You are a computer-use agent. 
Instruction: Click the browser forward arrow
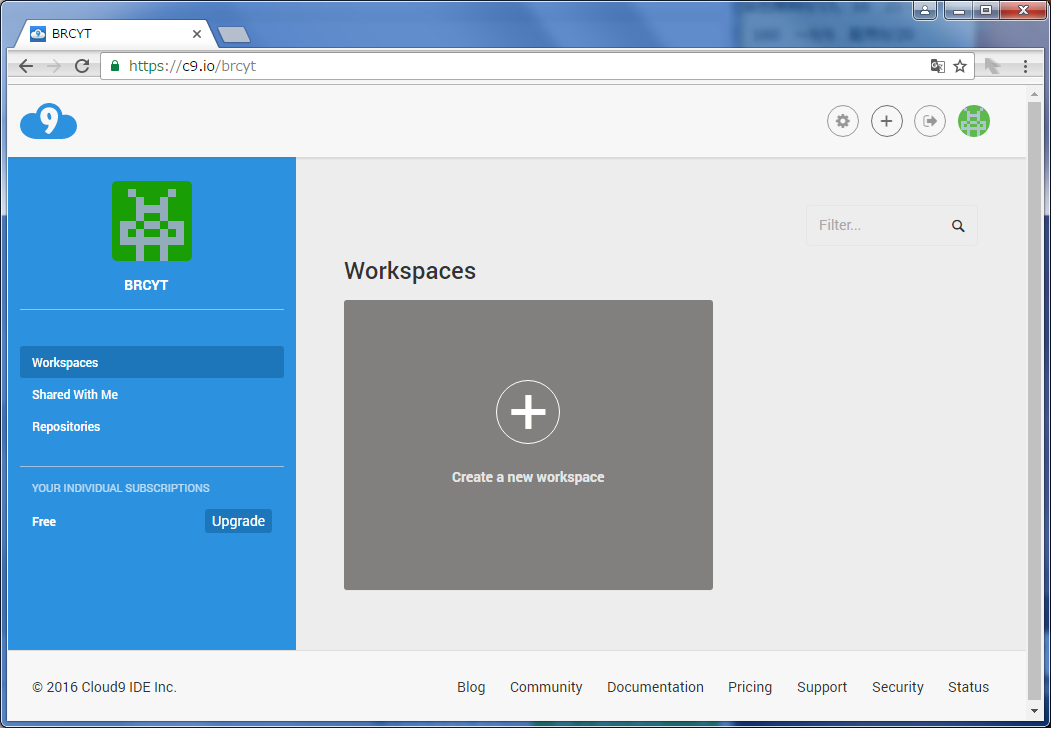54,66
